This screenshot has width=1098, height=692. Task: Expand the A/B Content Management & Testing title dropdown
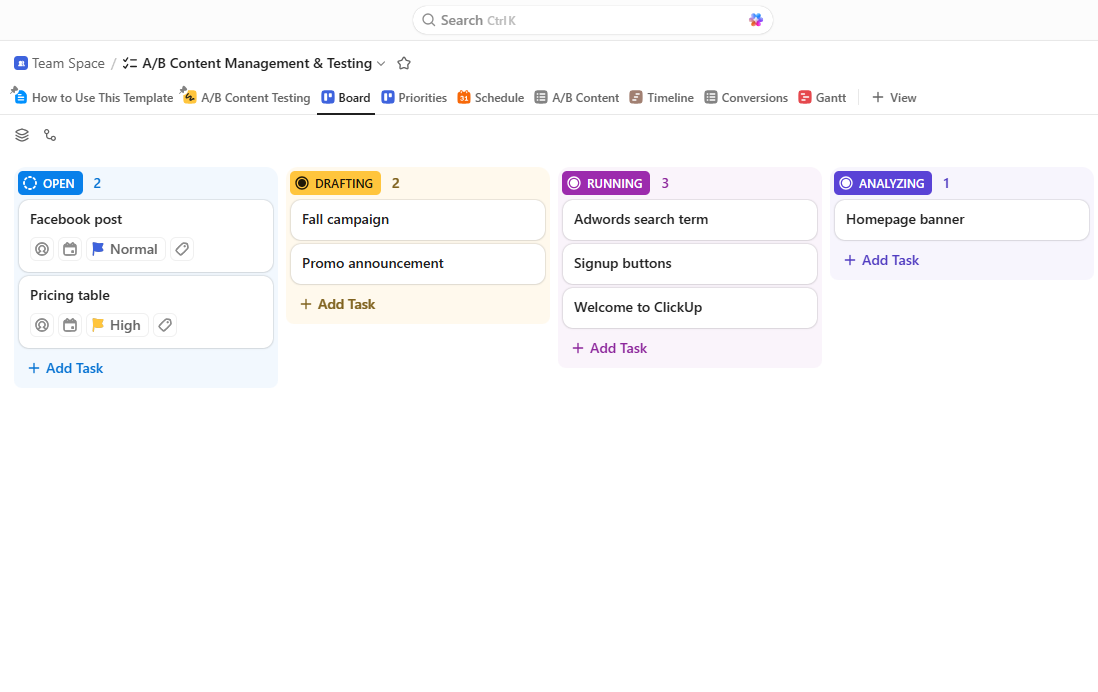click(381, 63)
